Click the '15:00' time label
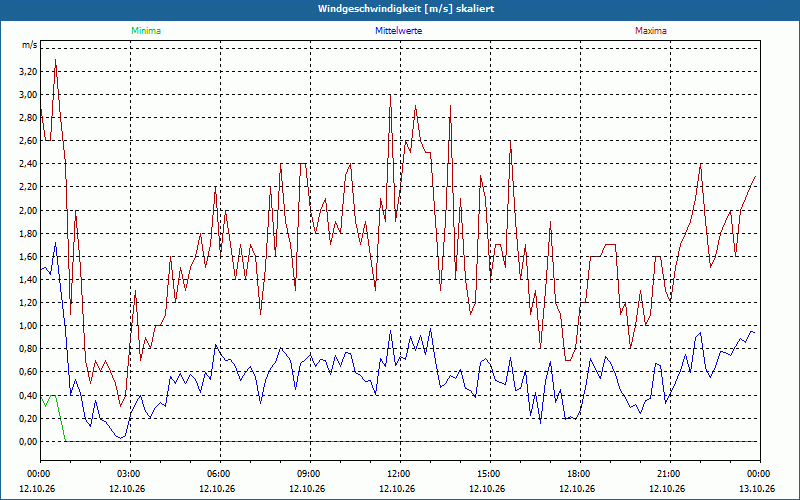Screen dimensions: 800x500 490,474
